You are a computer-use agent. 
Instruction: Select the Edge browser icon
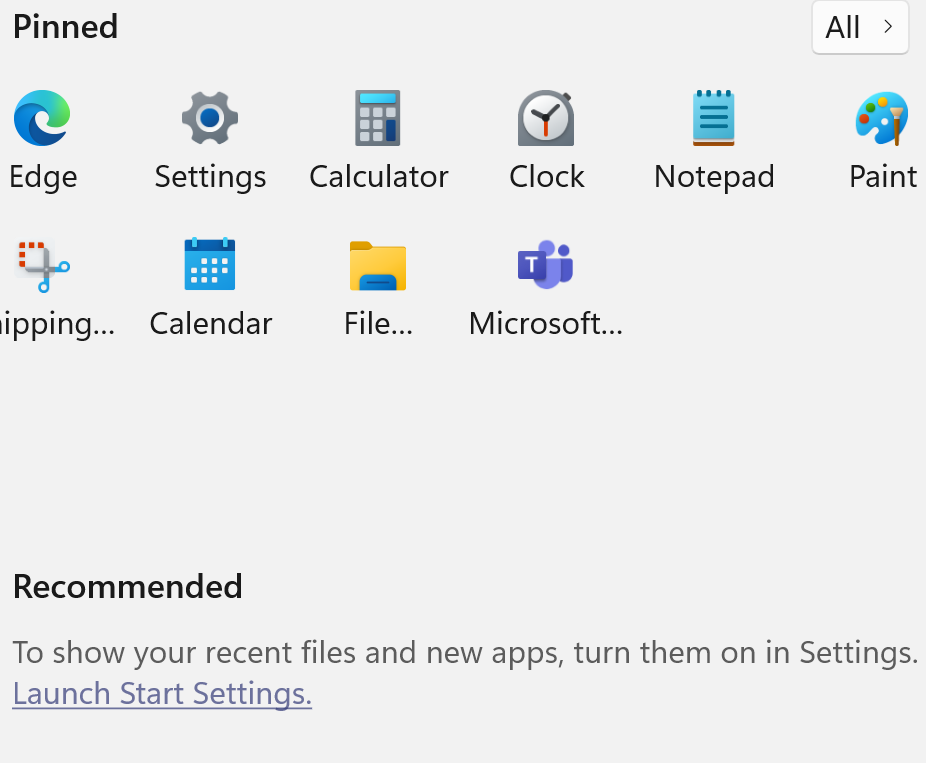pyautogui.click(x=41, y=118)
